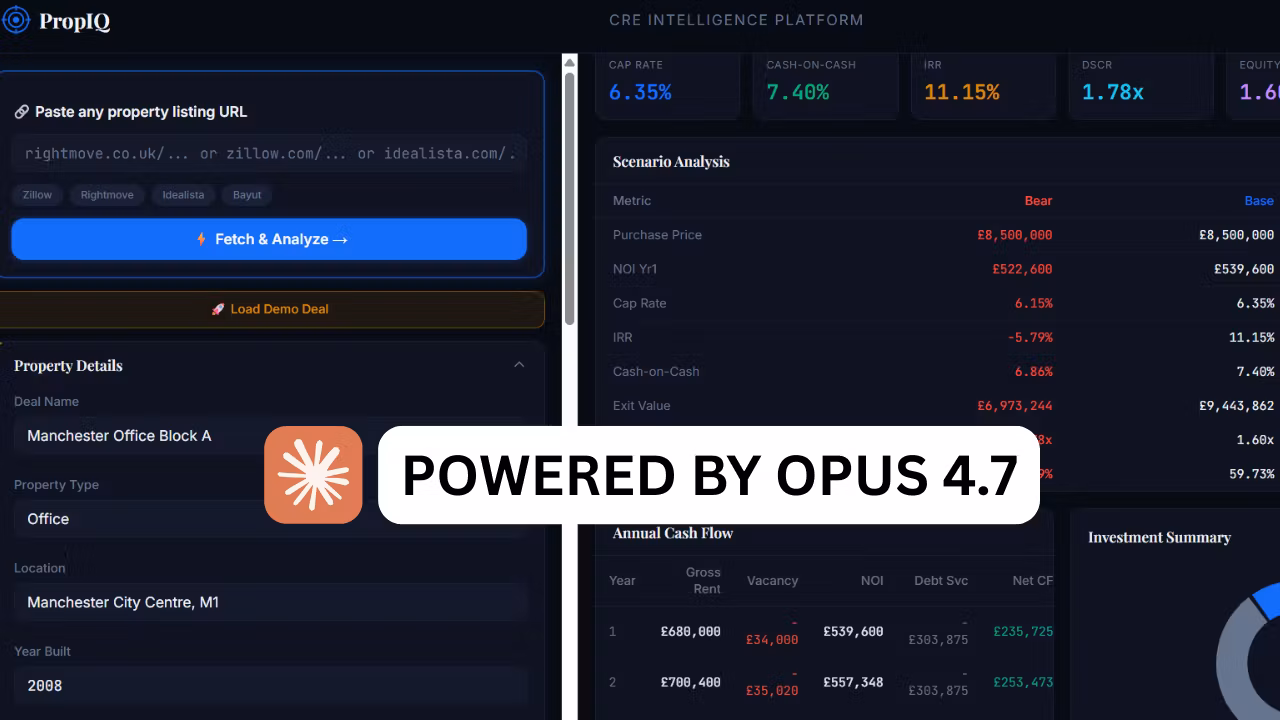This screenshot has height=720, width=1280.
Task: Click the PropIQ logo icon
Action: (15, 20)
